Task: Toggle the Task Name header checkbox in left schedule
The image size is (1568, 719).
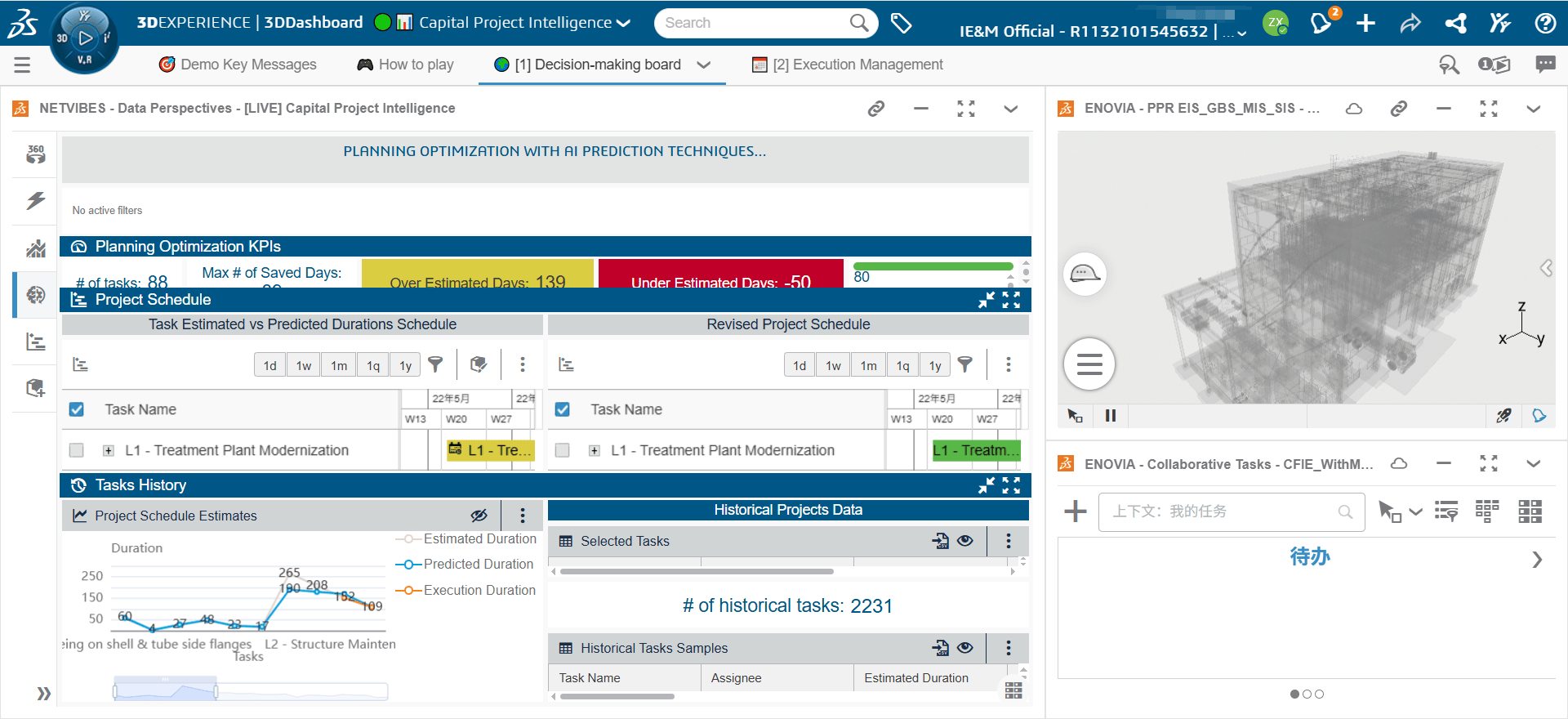Action: point(77,409)
